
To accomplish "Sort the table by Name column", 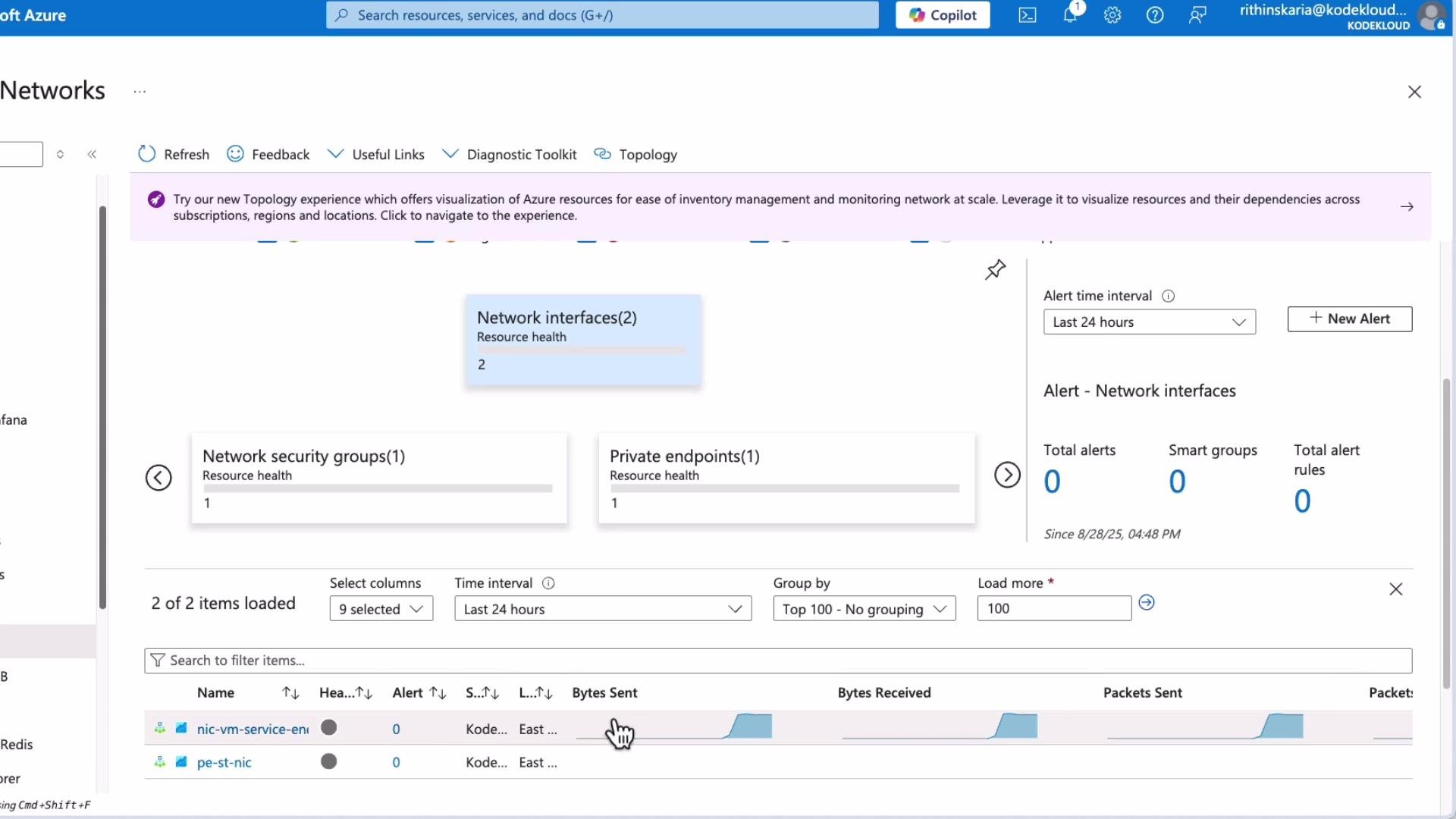I will [290, 693].
